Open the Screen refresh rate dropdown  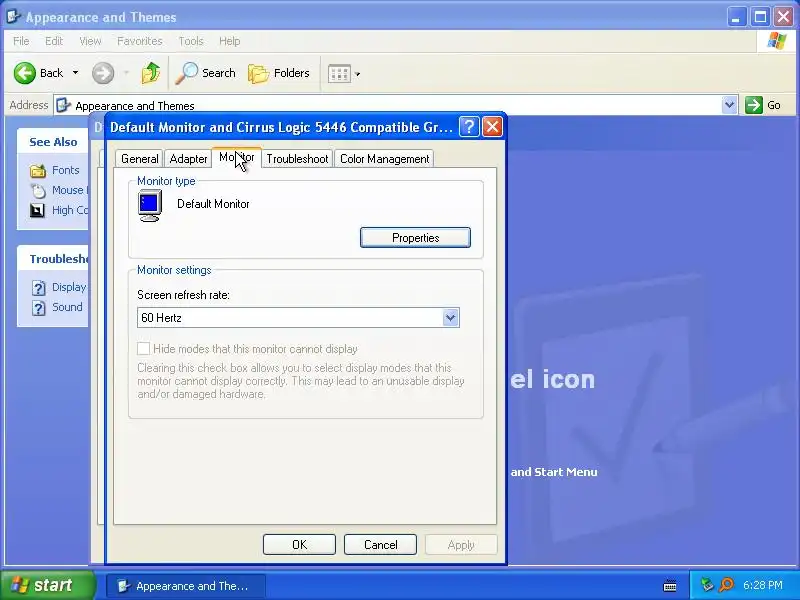(451, 317)
